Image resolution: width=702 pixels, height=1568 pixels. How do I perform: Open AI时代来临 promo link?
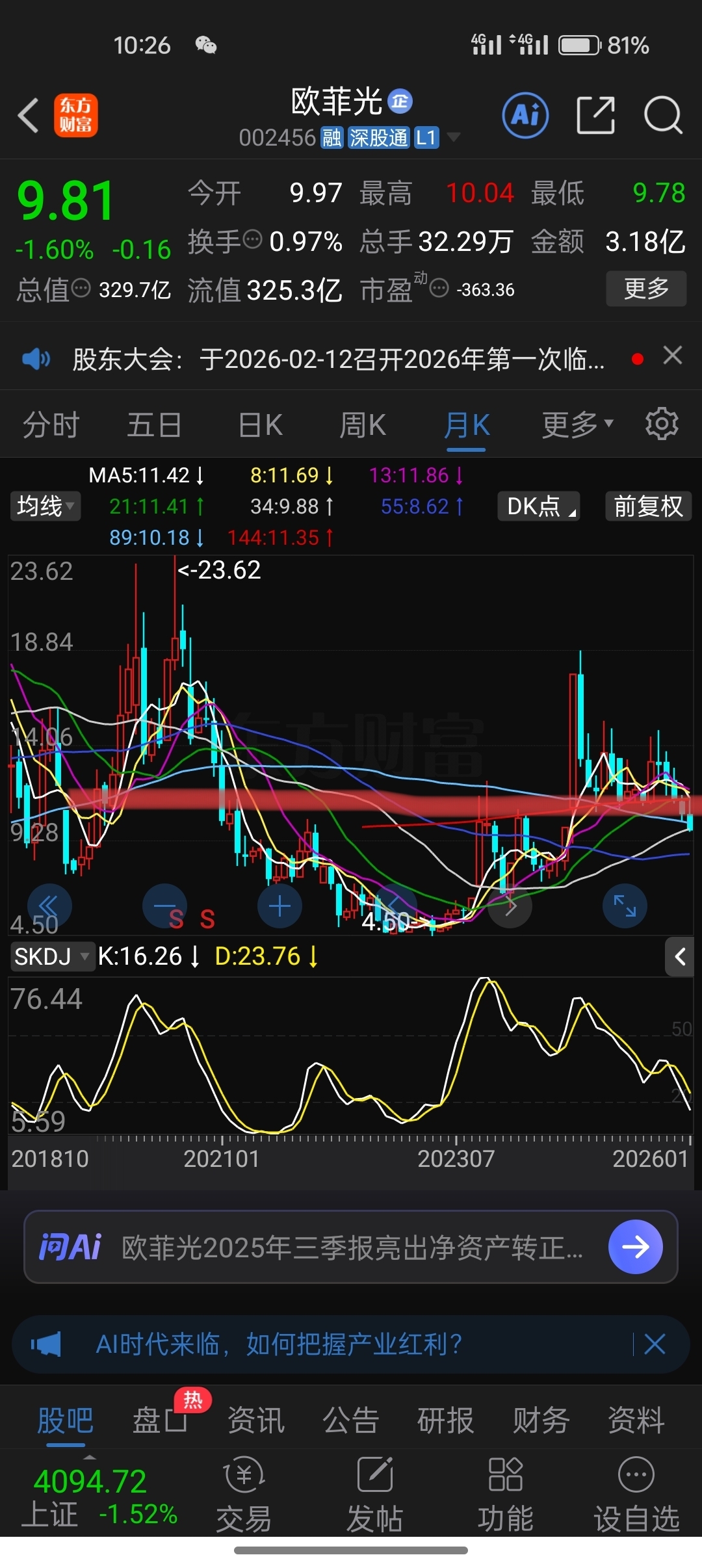point(279,1344)
